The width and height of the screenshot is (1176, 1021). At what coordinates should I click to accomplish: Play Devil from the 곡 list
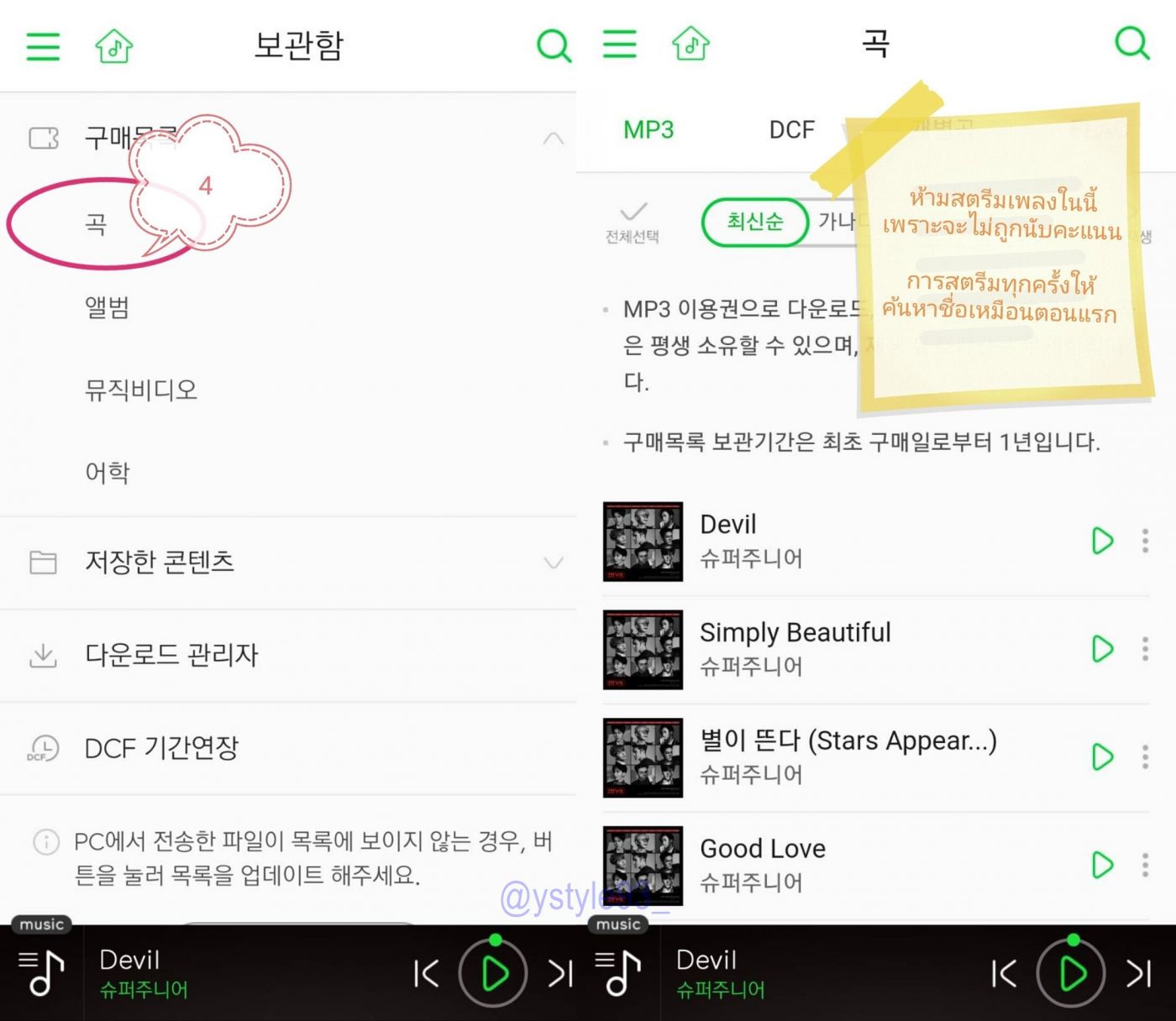coord(1102,541)
